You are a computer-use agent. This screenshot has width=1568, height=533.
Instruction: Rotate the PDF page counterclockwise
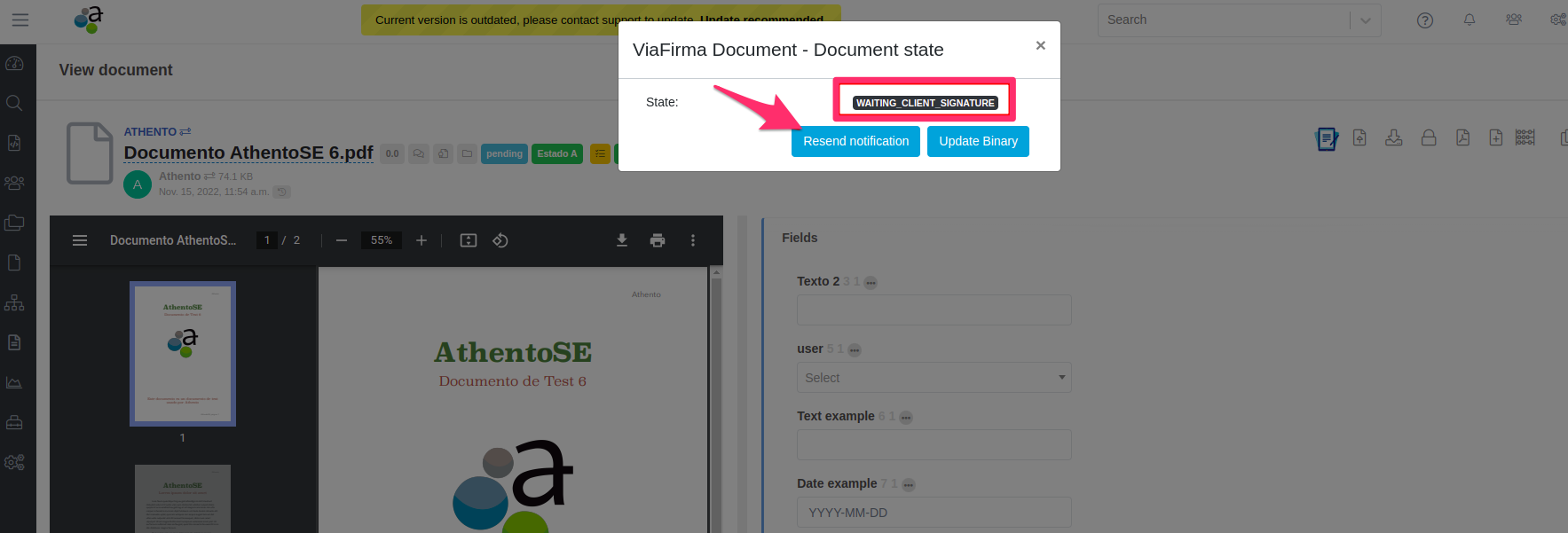[500, 240]
